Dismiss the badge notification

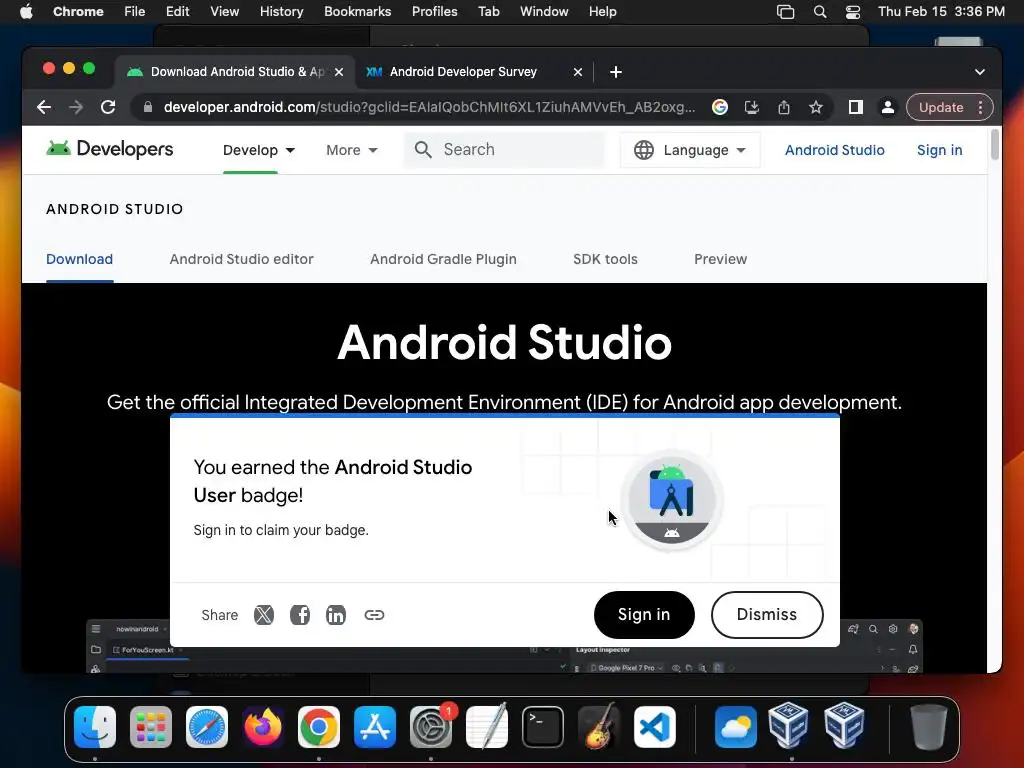[x=767, y=615]
